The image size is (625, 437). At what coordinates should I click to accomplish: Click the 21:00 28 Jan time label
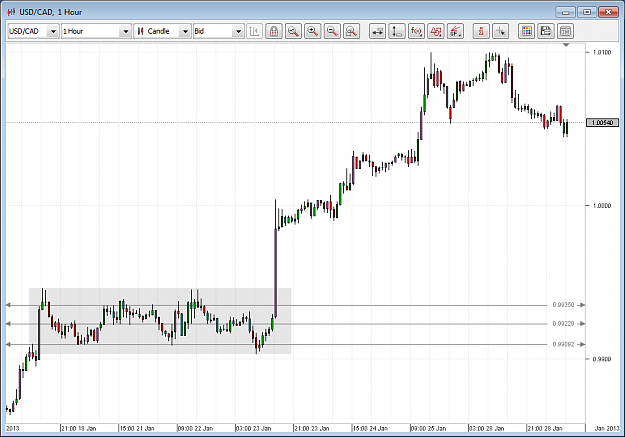(545, 428)
